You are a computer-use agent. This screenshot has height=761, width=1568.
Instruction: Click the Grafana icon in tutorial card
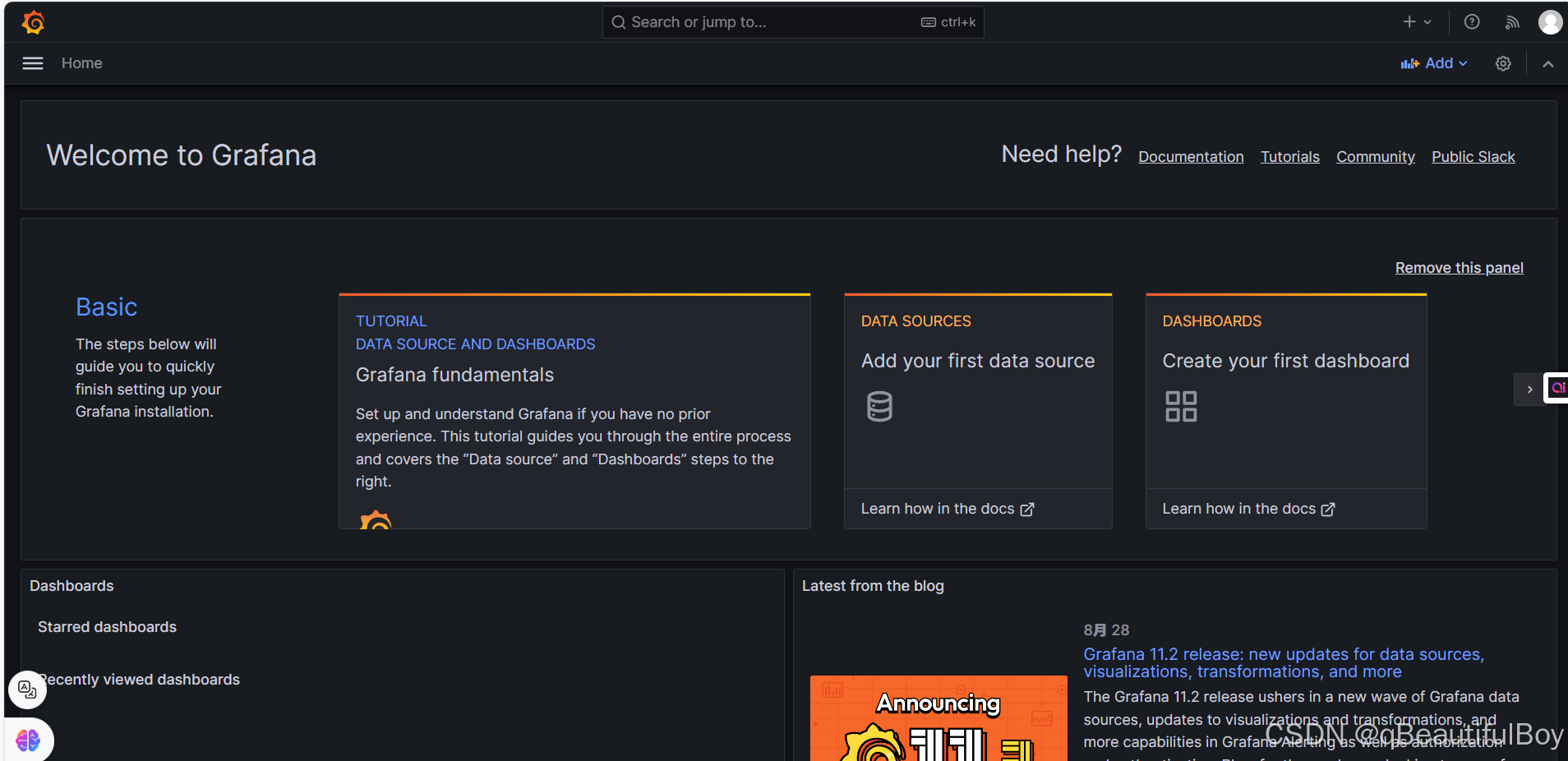tap(376, 519)
